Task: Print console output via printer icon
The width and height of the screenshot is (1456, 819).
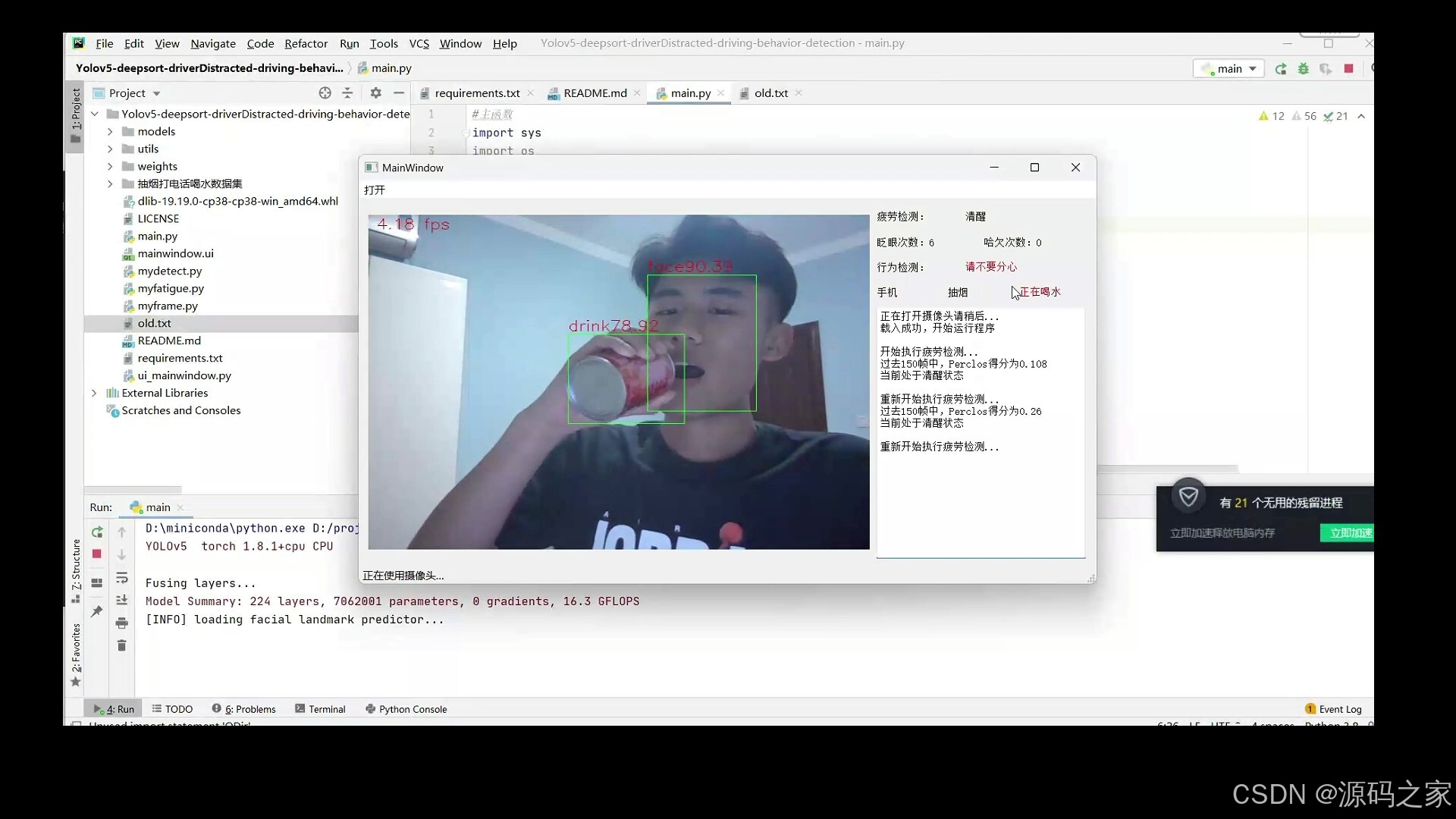Action: point(122,623)
